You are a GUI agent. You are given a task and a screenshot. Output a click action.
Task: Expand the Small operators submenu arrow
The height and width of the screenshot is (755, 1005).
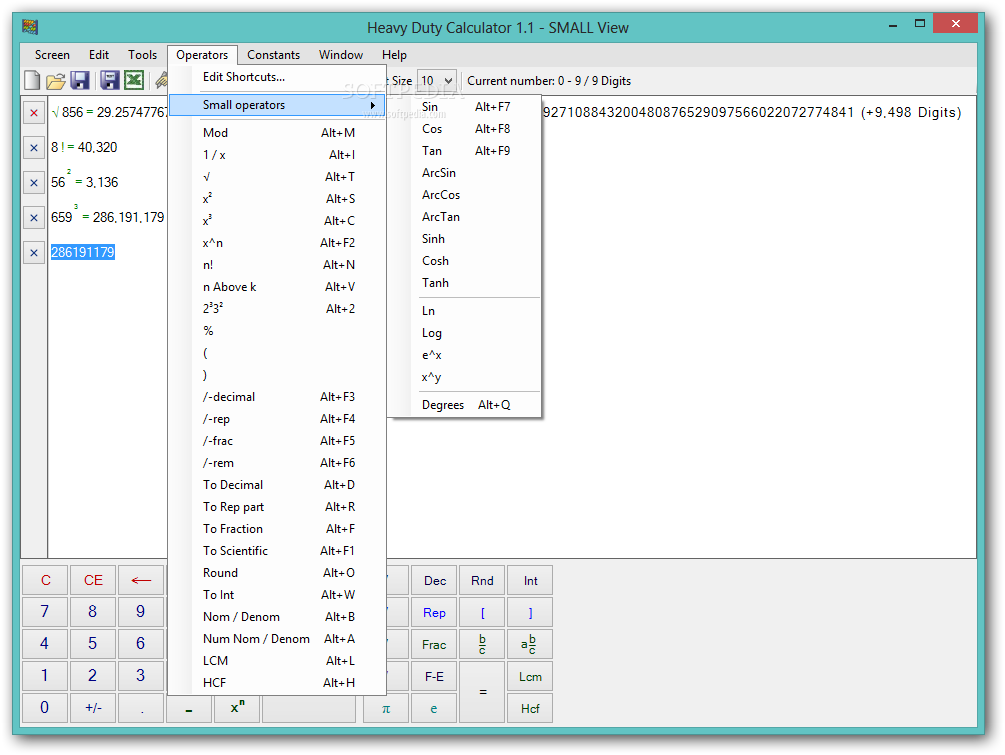372,105
